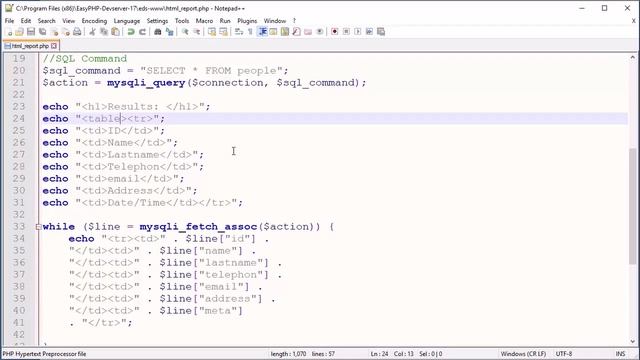
Task: Click the Zoom In toolbar icon
Action: [x=185, y=32]
